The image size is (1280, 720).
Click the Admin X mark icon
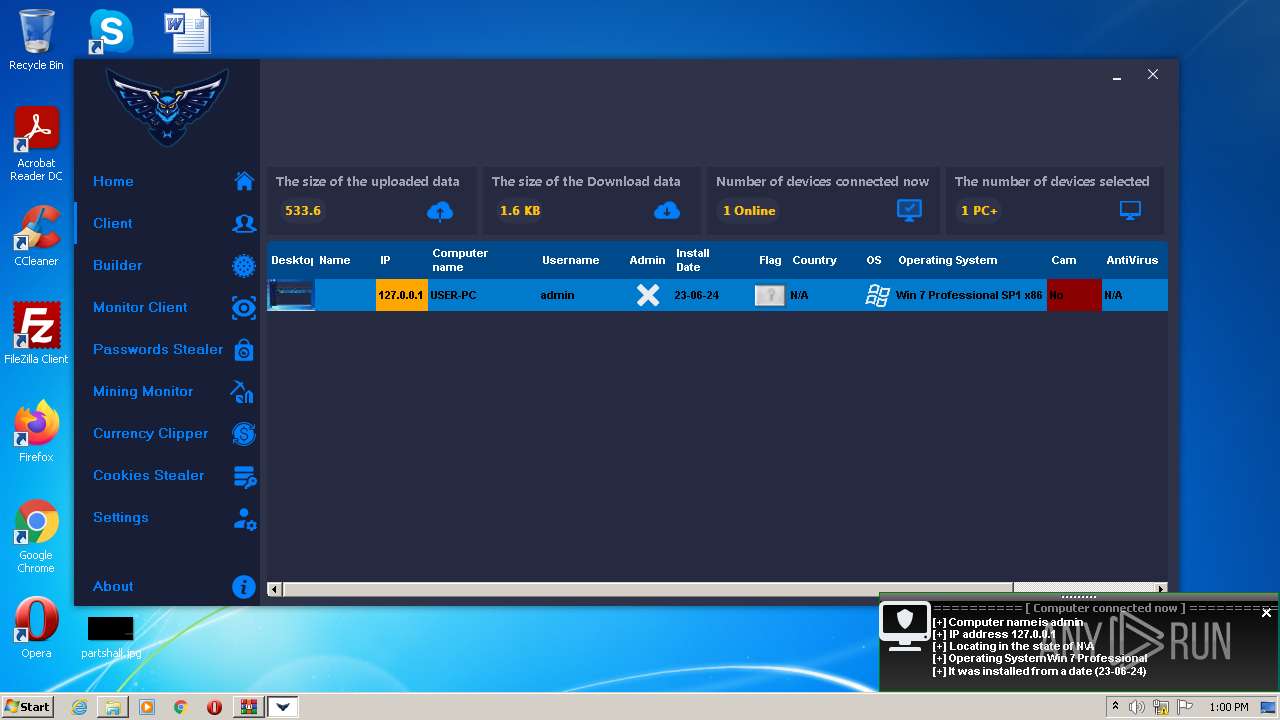point(648,295)
